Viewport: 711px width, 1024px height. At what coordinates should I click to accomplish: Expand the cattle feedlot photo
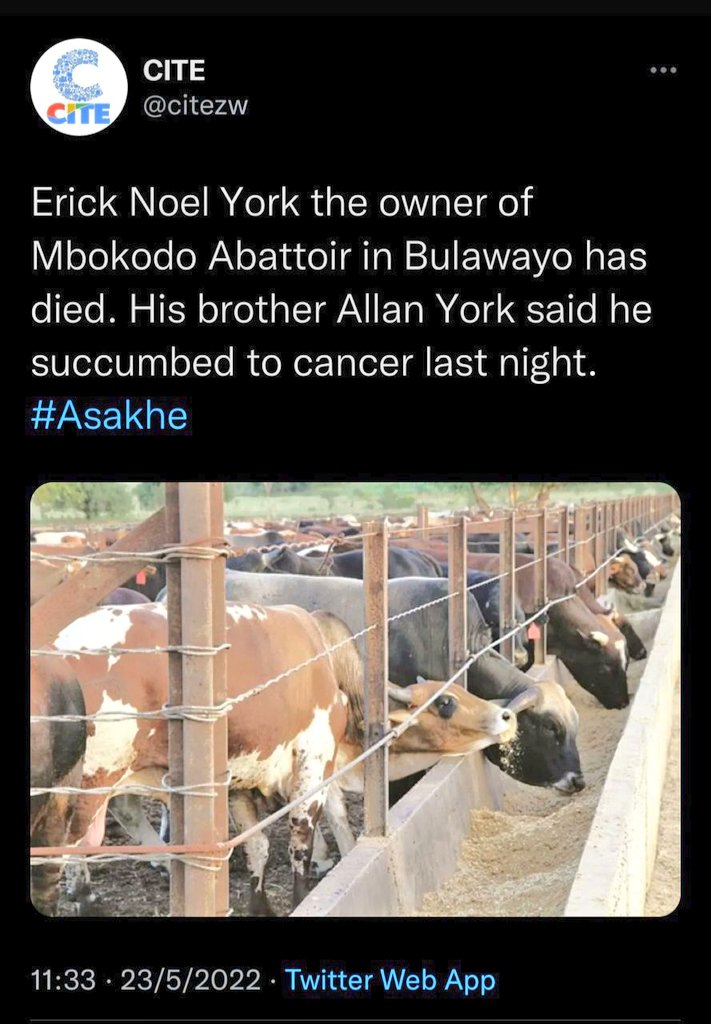[355, 699]
